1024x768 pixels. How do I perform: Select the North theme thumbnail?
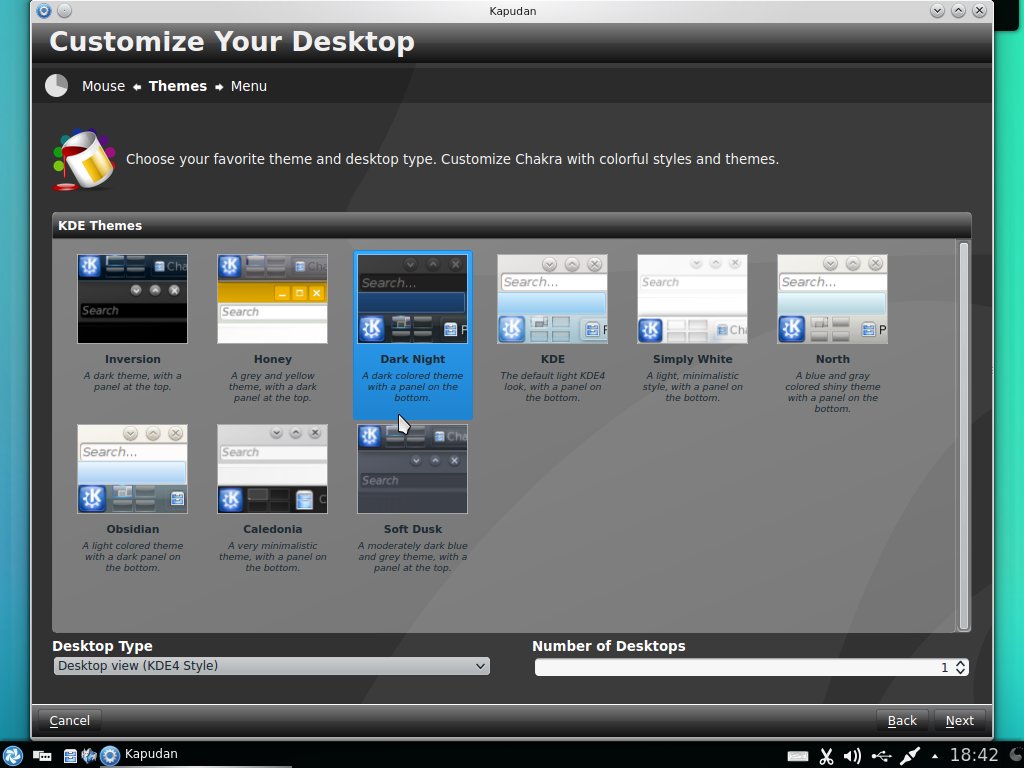(x=833, y=299)
